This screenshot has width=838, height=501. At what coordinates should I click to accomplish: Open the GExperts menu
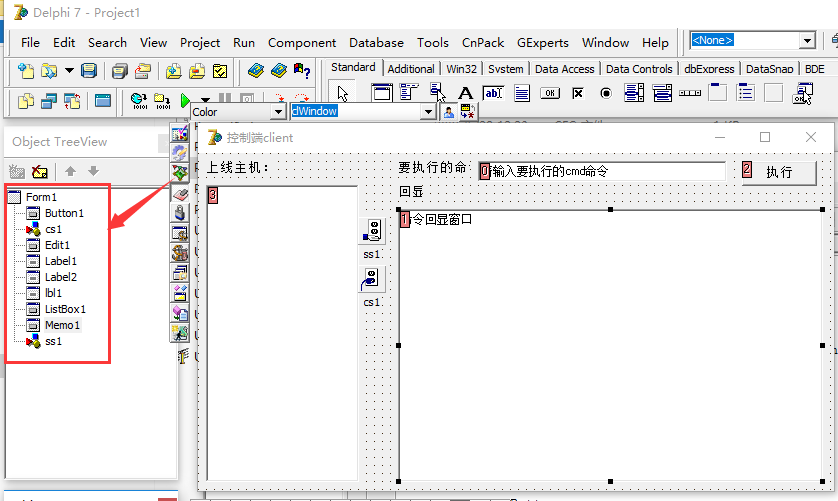click(x=543, y=43)
